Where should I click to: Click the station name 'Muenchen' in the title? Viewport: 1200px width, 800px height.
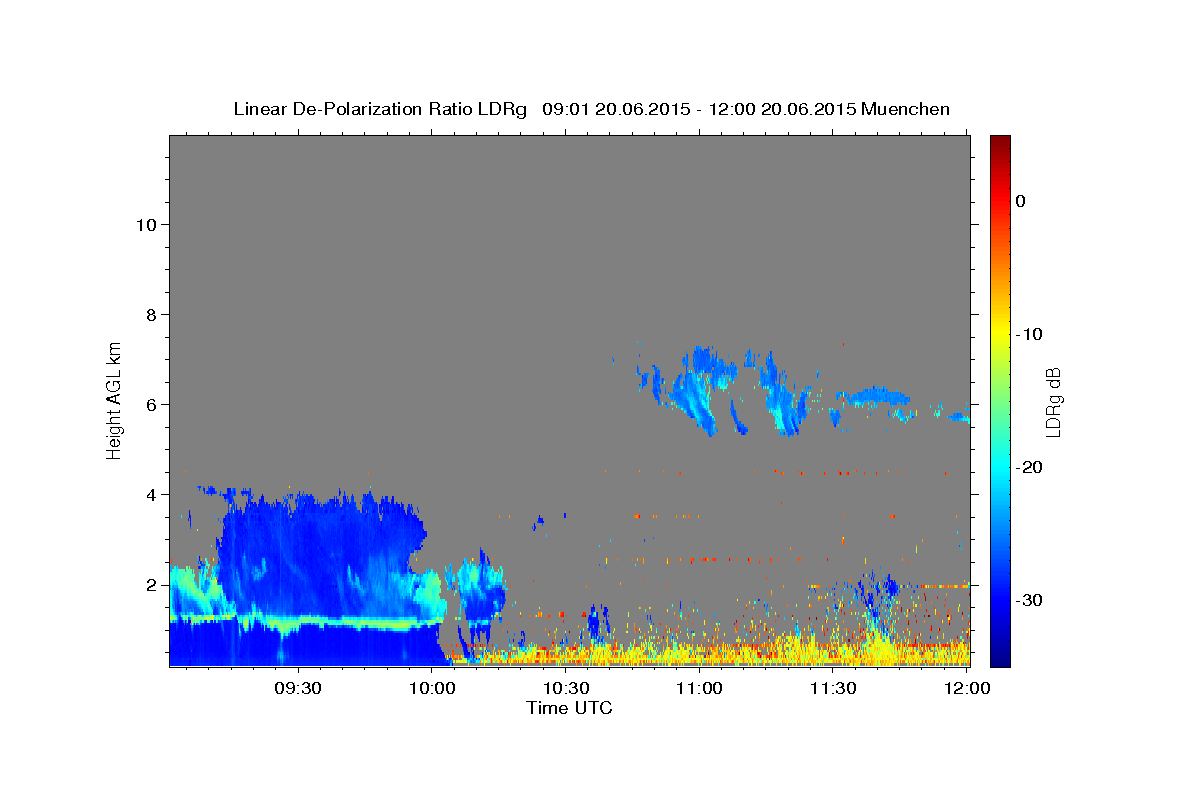click(x=906, y=109)
